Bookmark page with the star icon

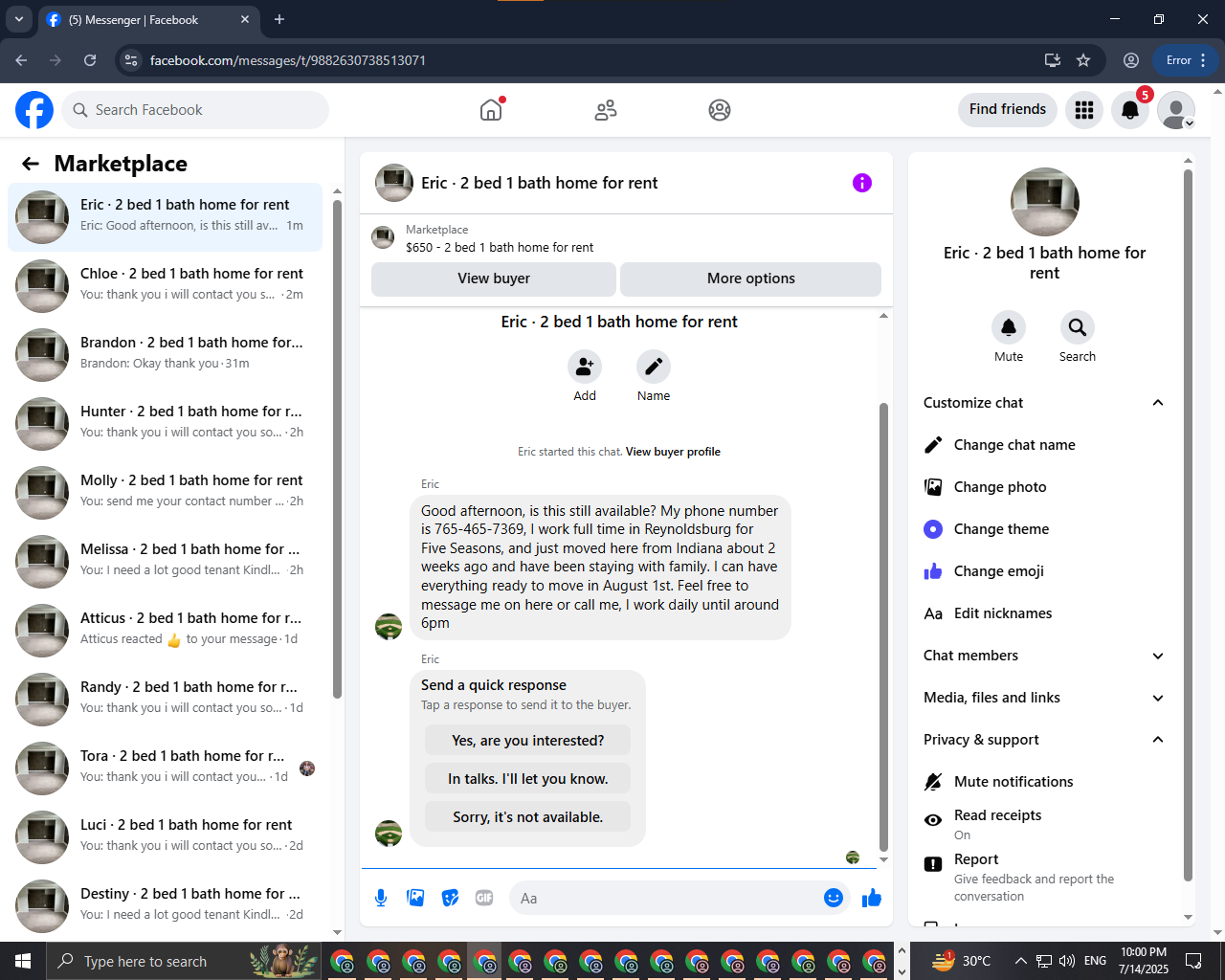(x=1083, y=60)
